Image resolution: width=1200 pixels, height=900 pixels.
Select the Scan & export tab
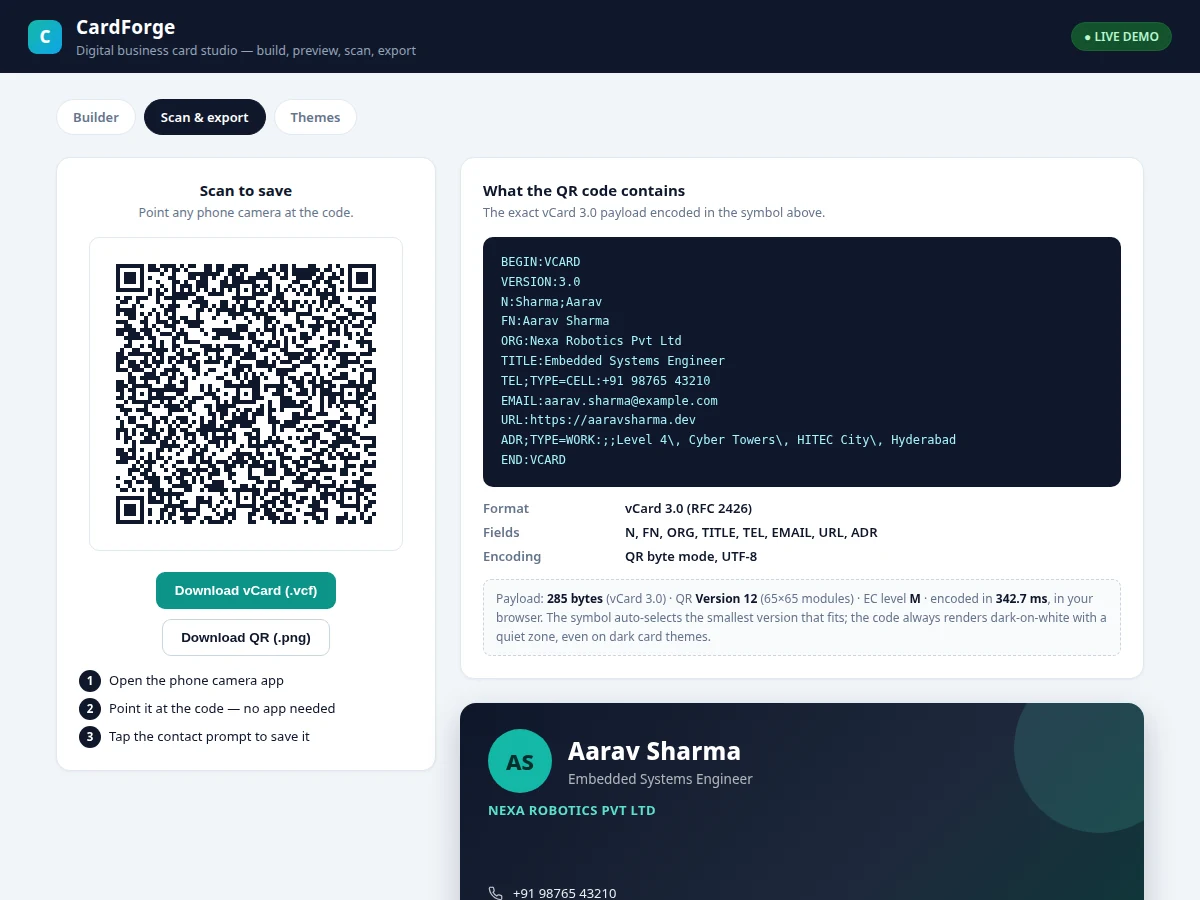pyautogui.click(x=205, y=117)
